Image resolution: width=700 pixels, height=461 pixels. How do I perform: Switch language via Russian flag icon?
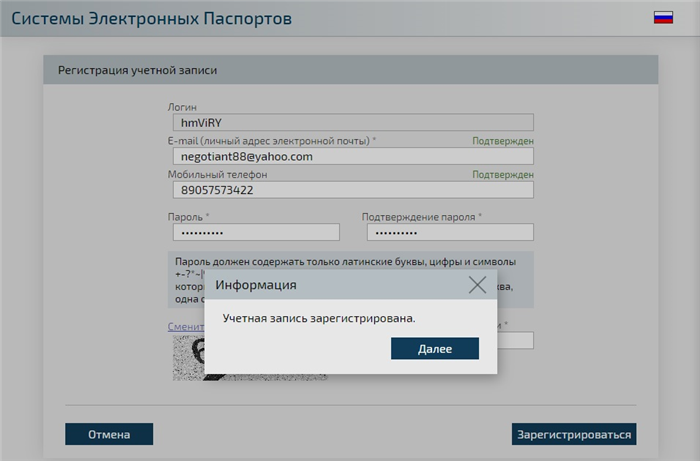[663, 18]
